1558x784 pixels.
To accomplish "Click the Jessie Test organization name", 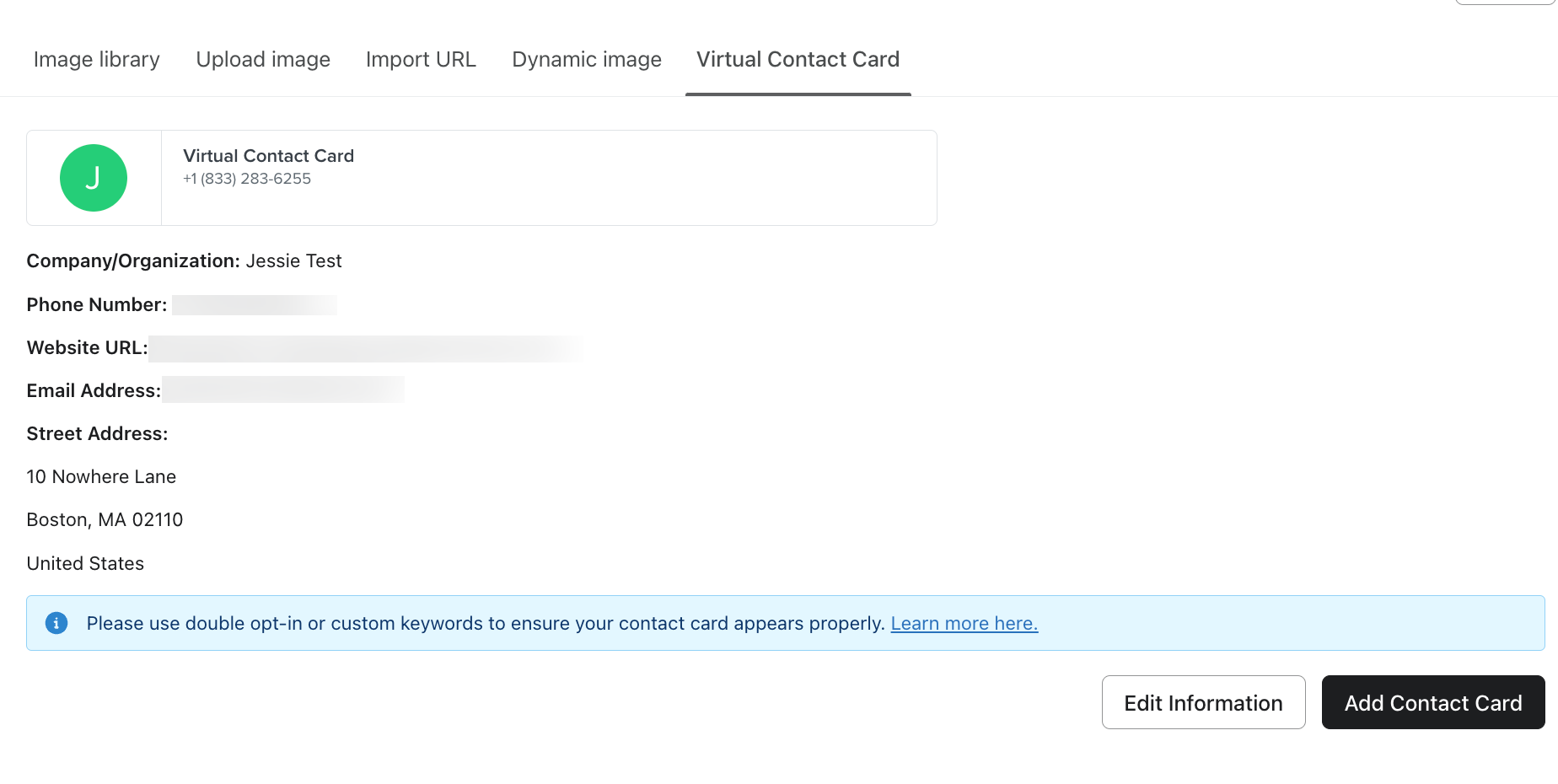I will pyautogui.click(x=293, y=261).
